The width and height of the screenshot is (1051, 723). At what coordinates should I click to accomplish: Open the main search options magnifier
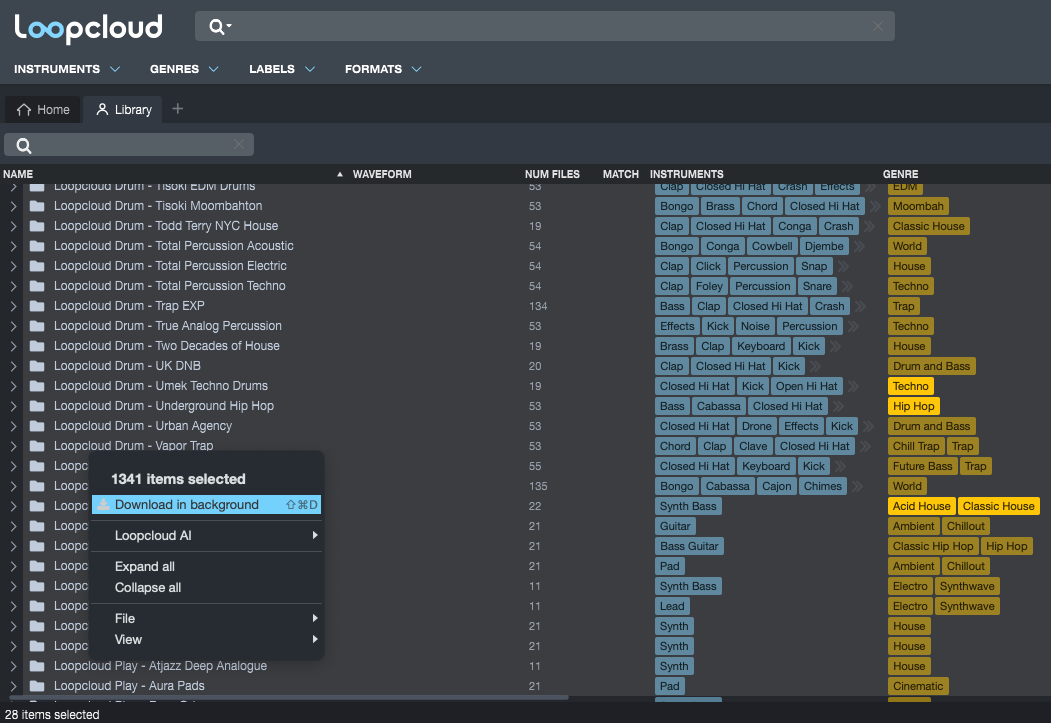[219, 27]
